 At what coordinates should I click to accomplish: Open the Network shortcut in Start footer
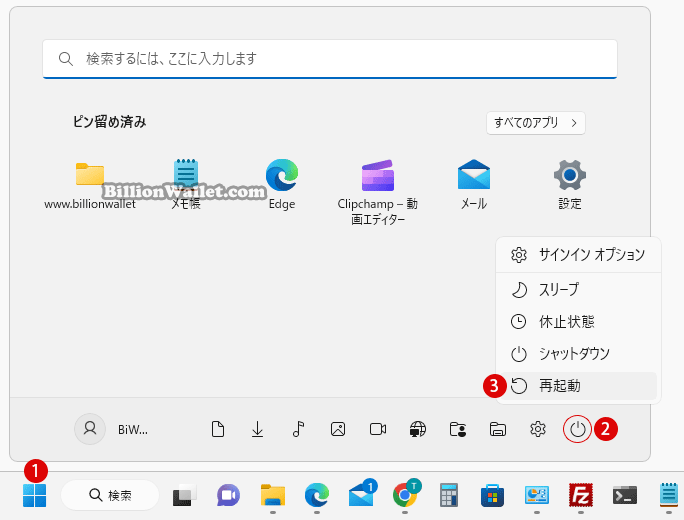click(418, 429)
